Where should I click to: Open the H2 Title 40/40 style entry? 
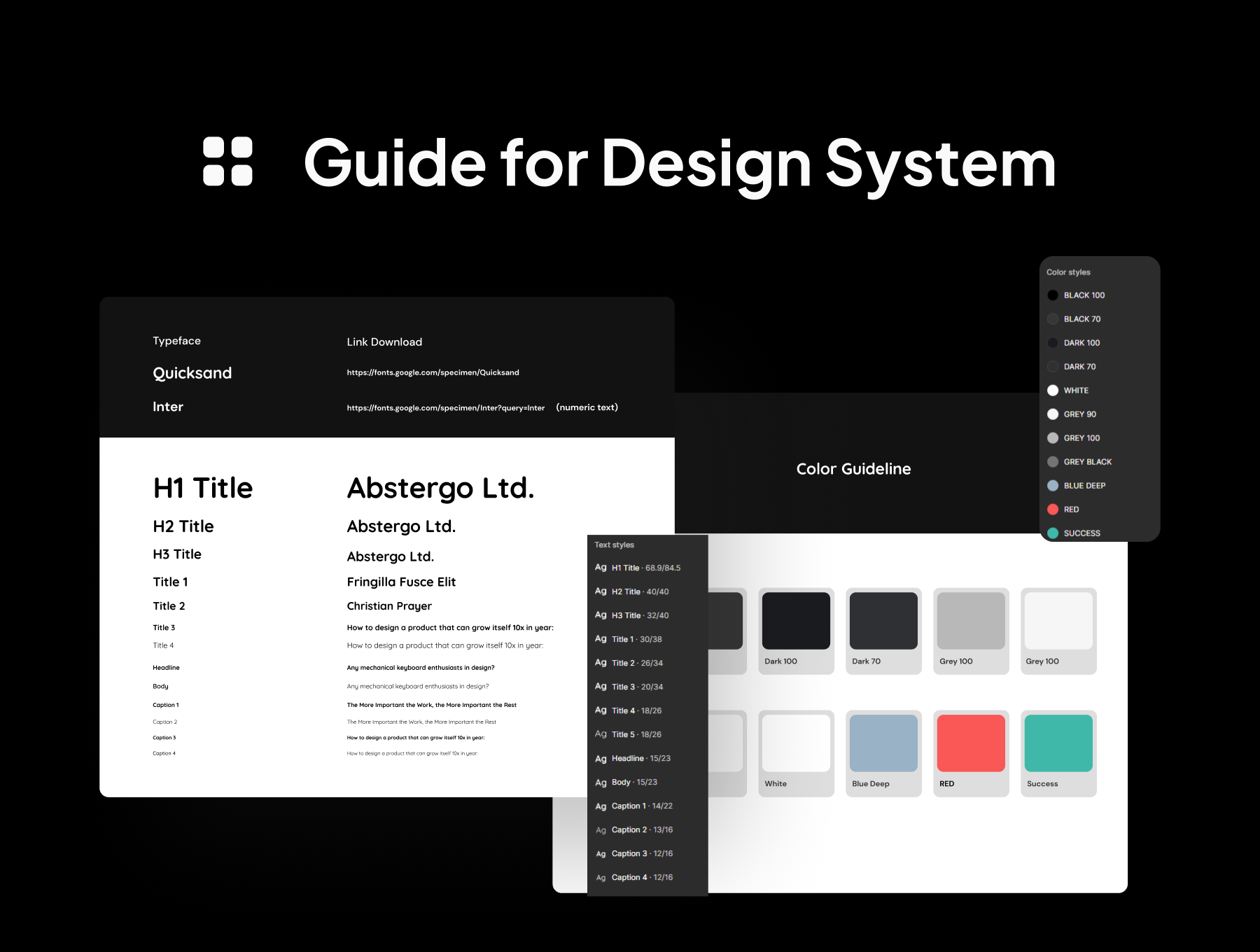point(639,591)
